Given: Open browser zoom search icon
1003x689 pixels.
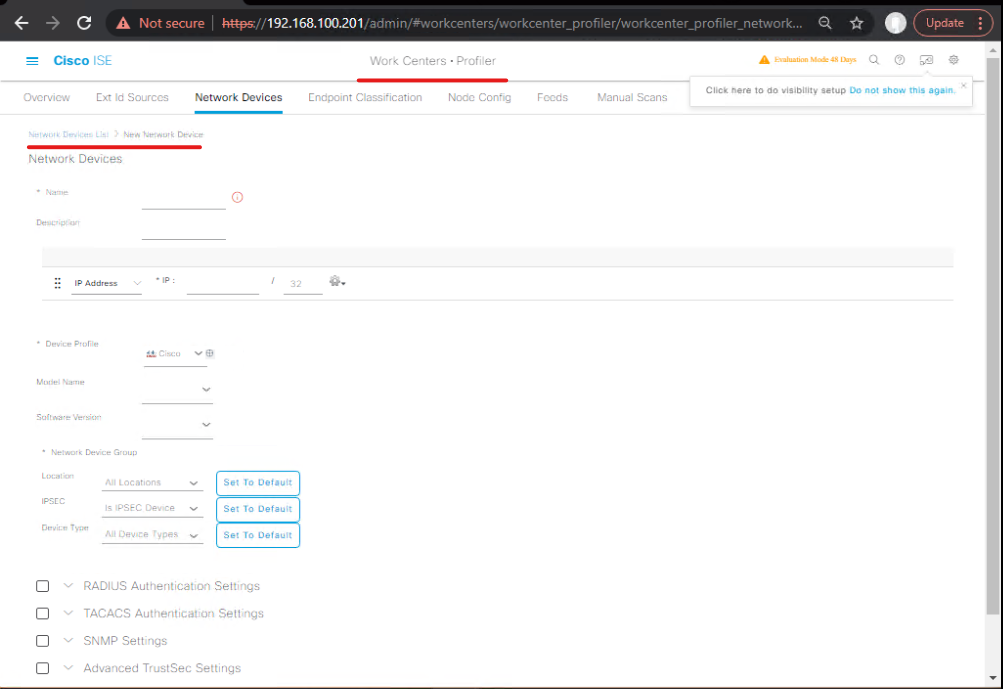Looking at the screenshot, I should [825, 23].
